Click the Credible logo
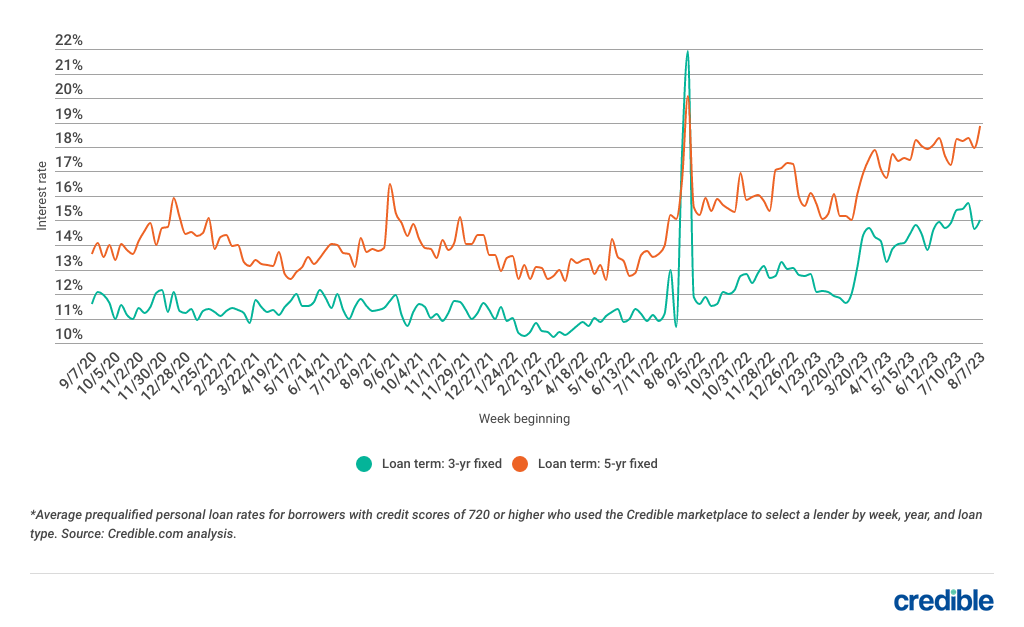 (943, 600)
